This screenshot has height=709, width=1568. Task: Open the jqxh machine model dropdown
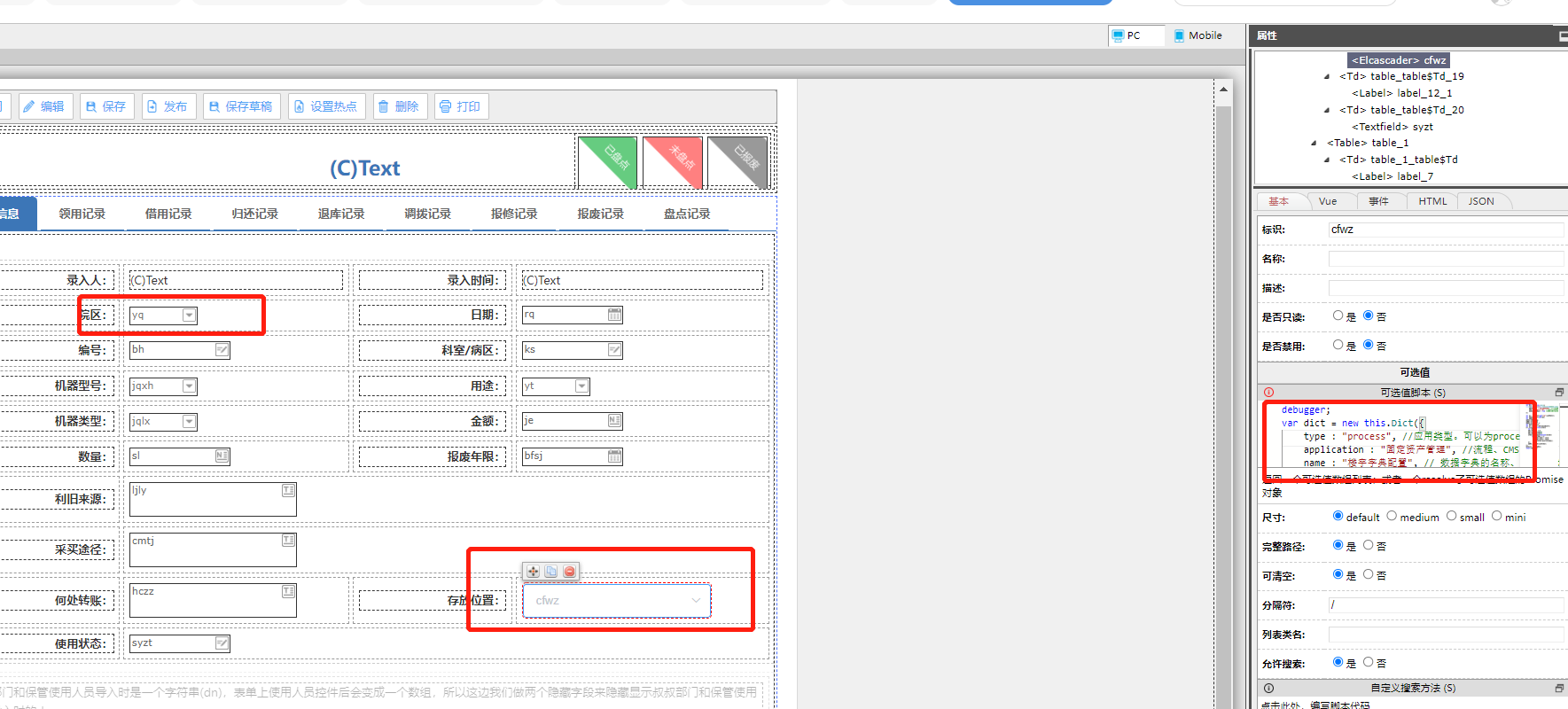click(189, 386)
